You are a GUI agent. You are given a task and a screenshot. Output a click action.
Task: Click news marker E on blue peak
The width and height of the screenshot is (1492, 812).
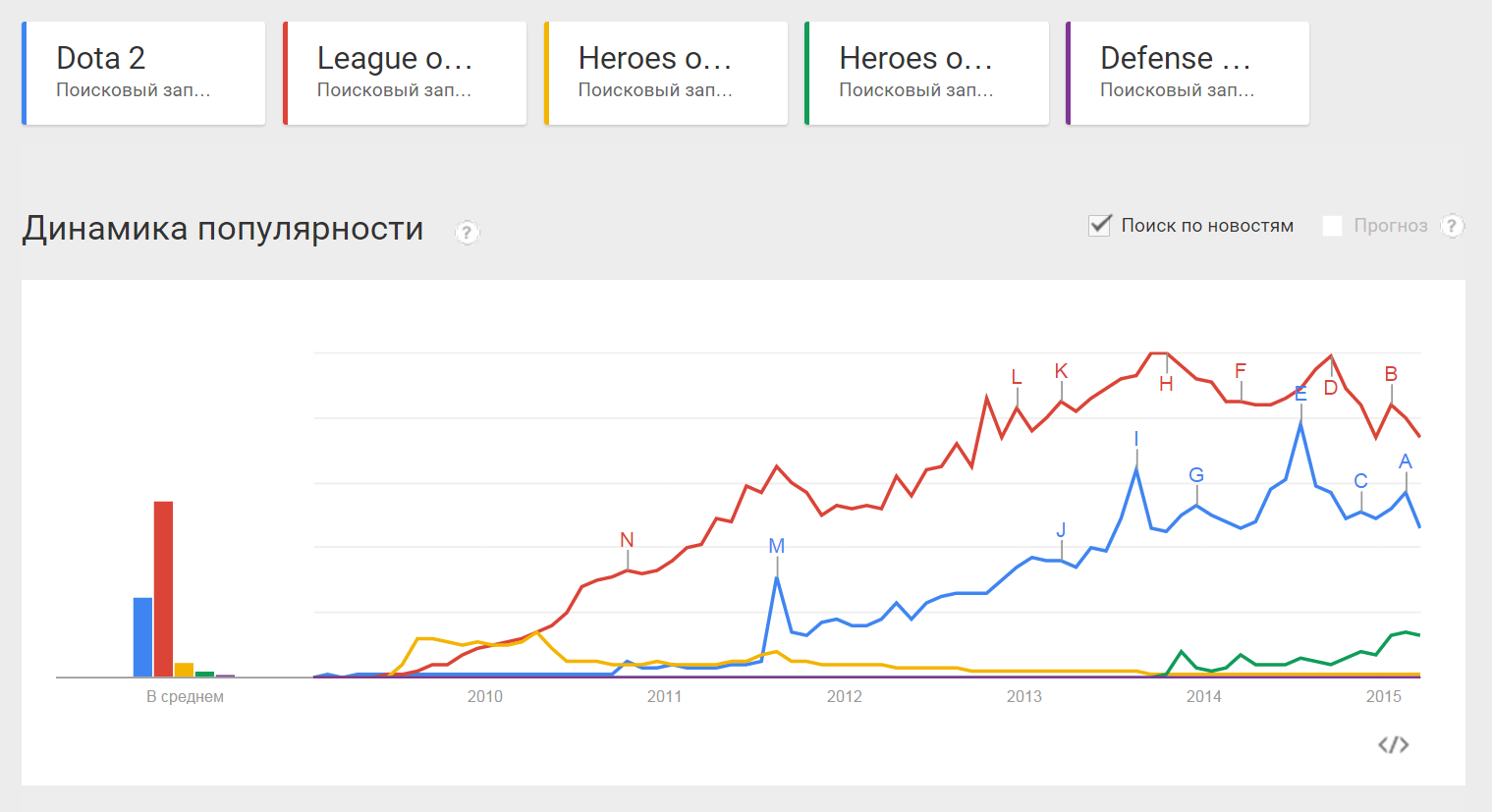click(1300, 394)
